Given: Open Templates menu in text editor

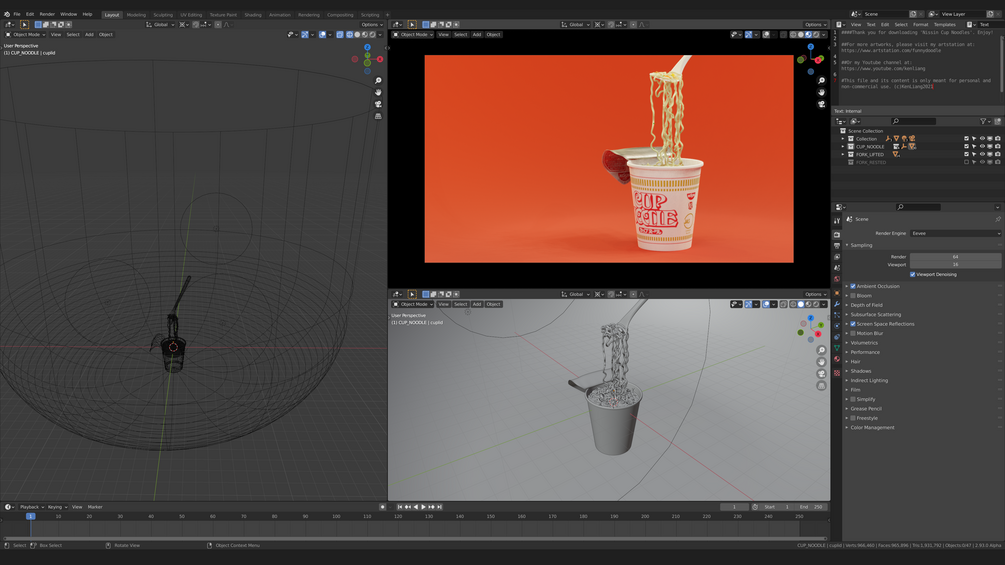Looking at the screenshot, I should (945, 24).
